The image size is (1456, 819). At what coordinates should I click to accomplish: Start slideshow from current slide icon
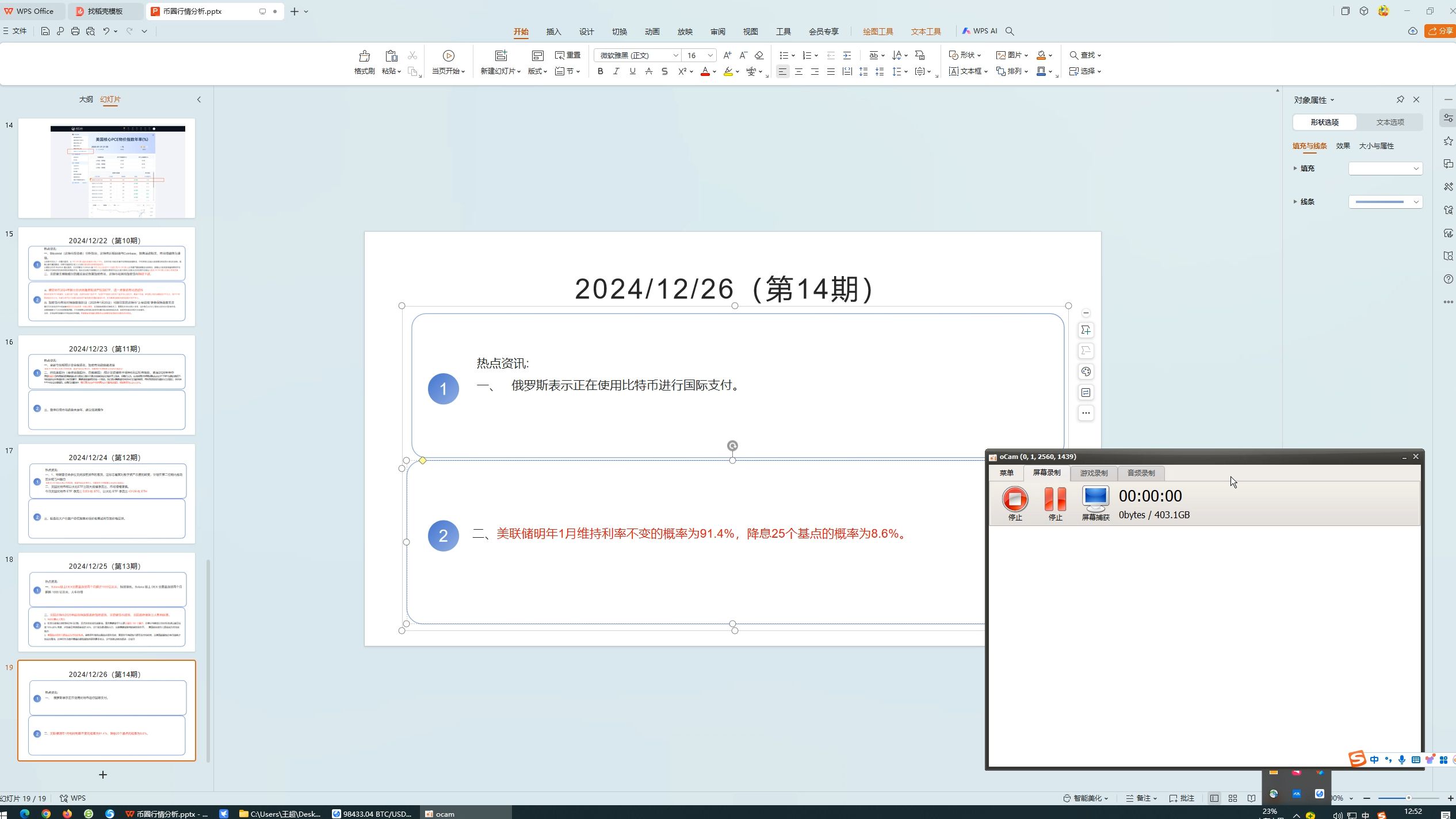448,56
